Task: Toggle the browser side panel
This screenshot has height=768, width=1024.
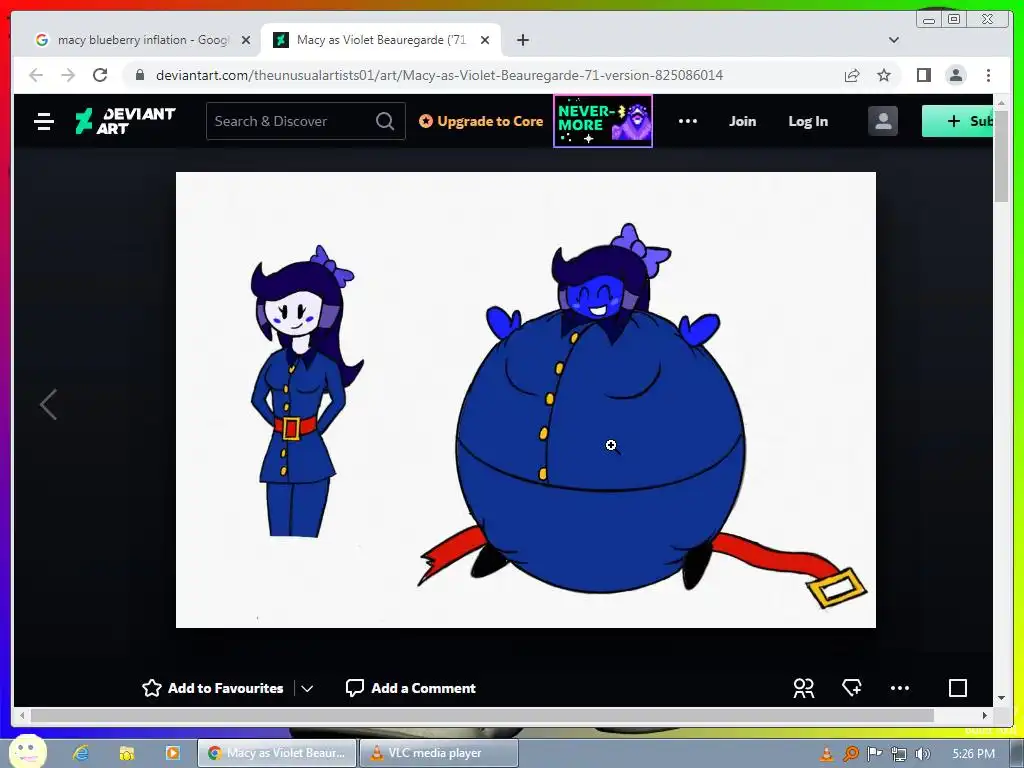Action: [923, 75]
